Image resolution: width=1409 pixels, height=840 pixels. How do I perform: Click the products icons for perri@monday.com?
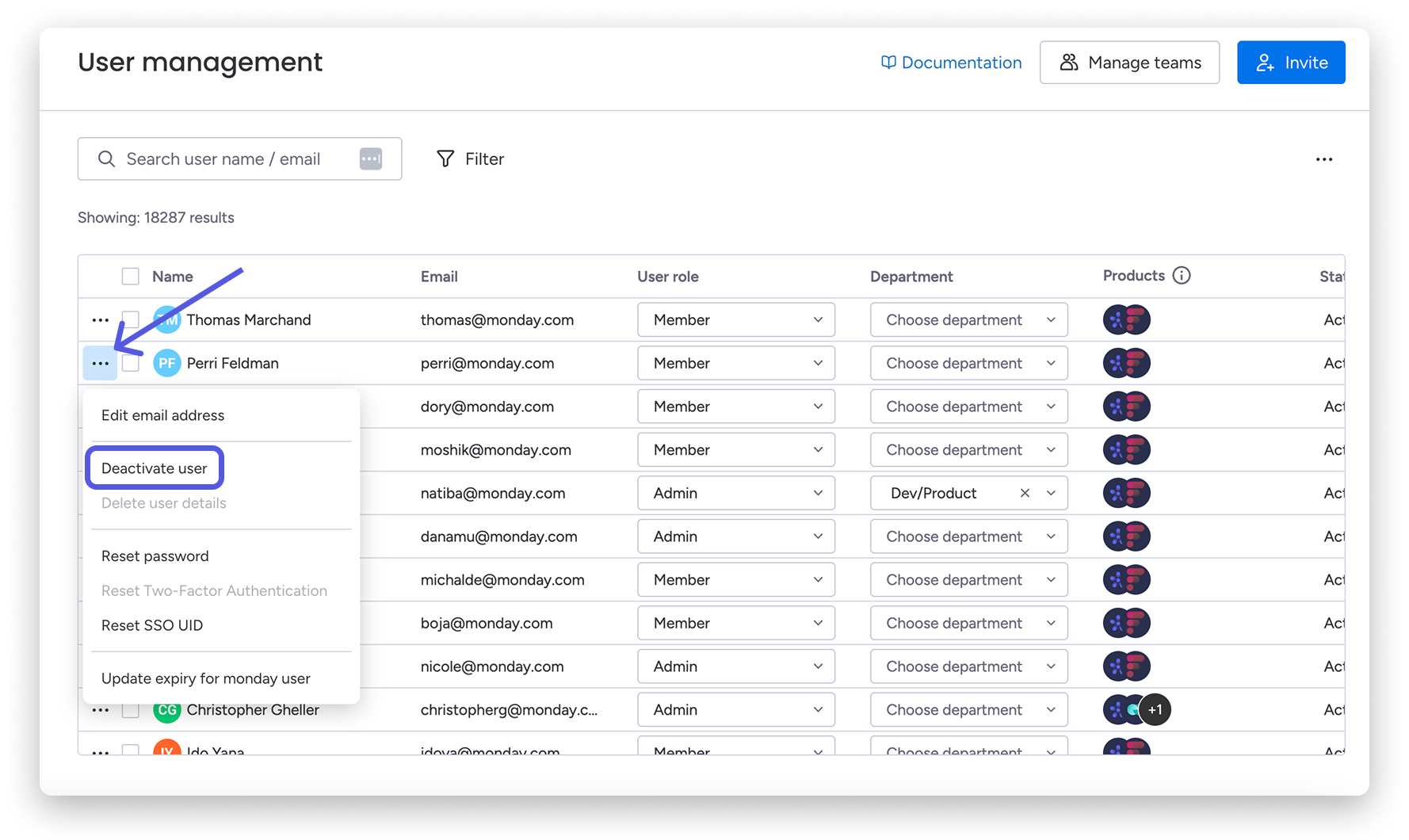(x=1126, y=364)
